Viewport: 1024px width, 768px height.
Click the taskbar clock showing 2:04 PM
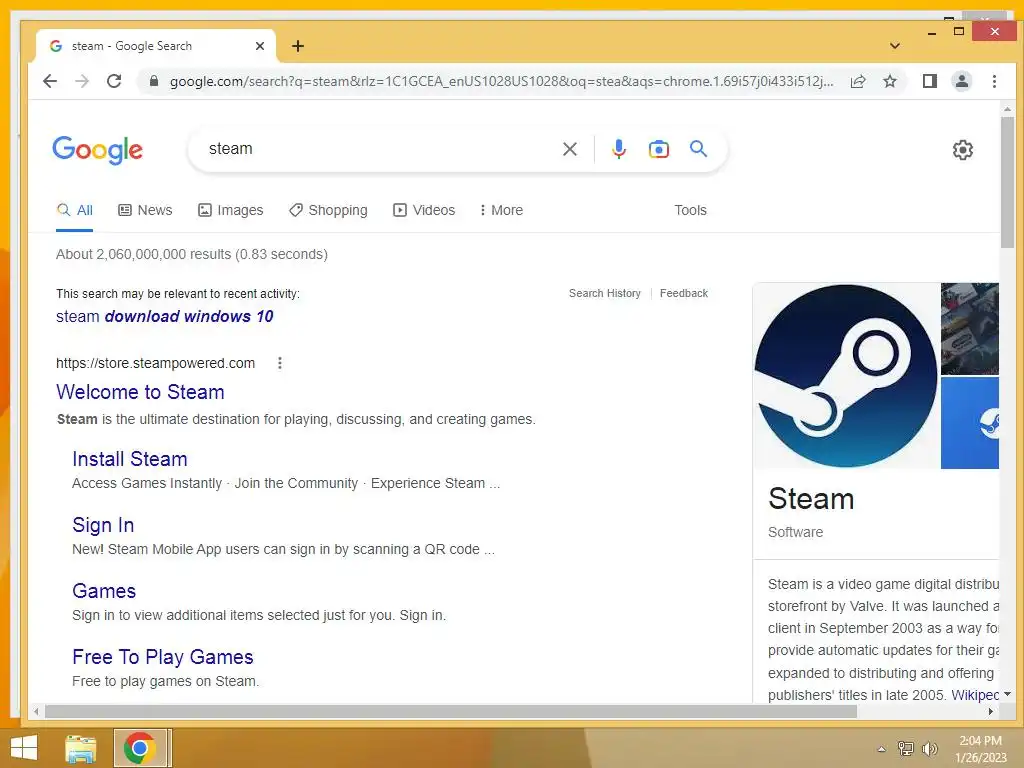pyautogui.click(x=980, y=749)
